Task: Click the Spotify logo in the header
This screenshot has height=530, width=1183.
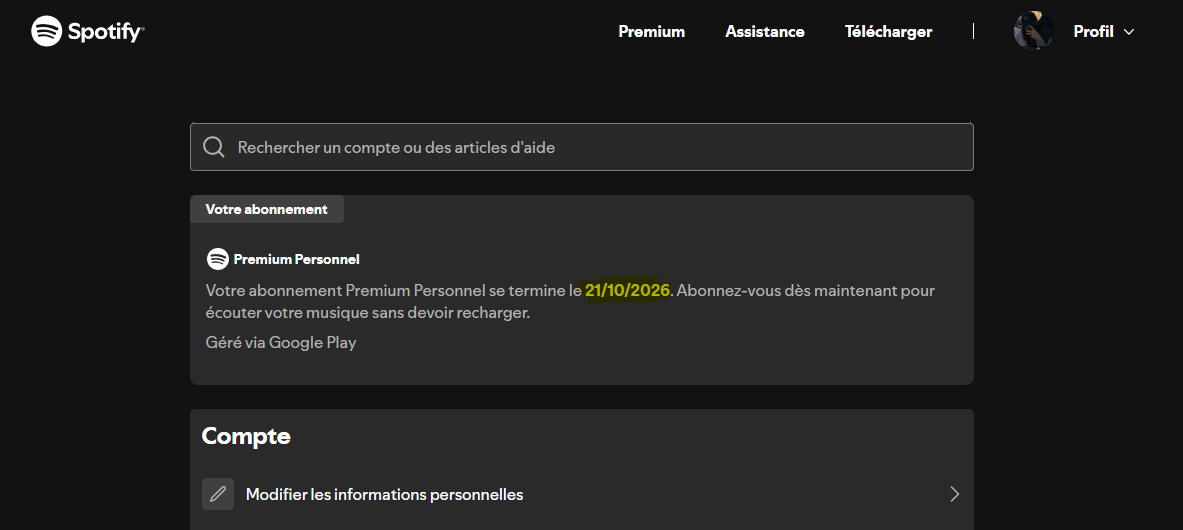Action: [x=88, y=32]
